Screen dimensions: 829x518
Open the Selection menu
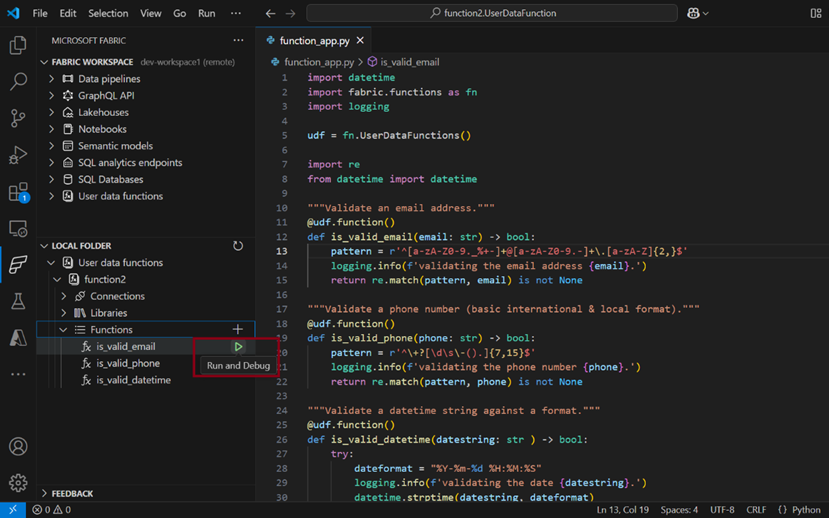pyautogui.click(x=108, y=13)
